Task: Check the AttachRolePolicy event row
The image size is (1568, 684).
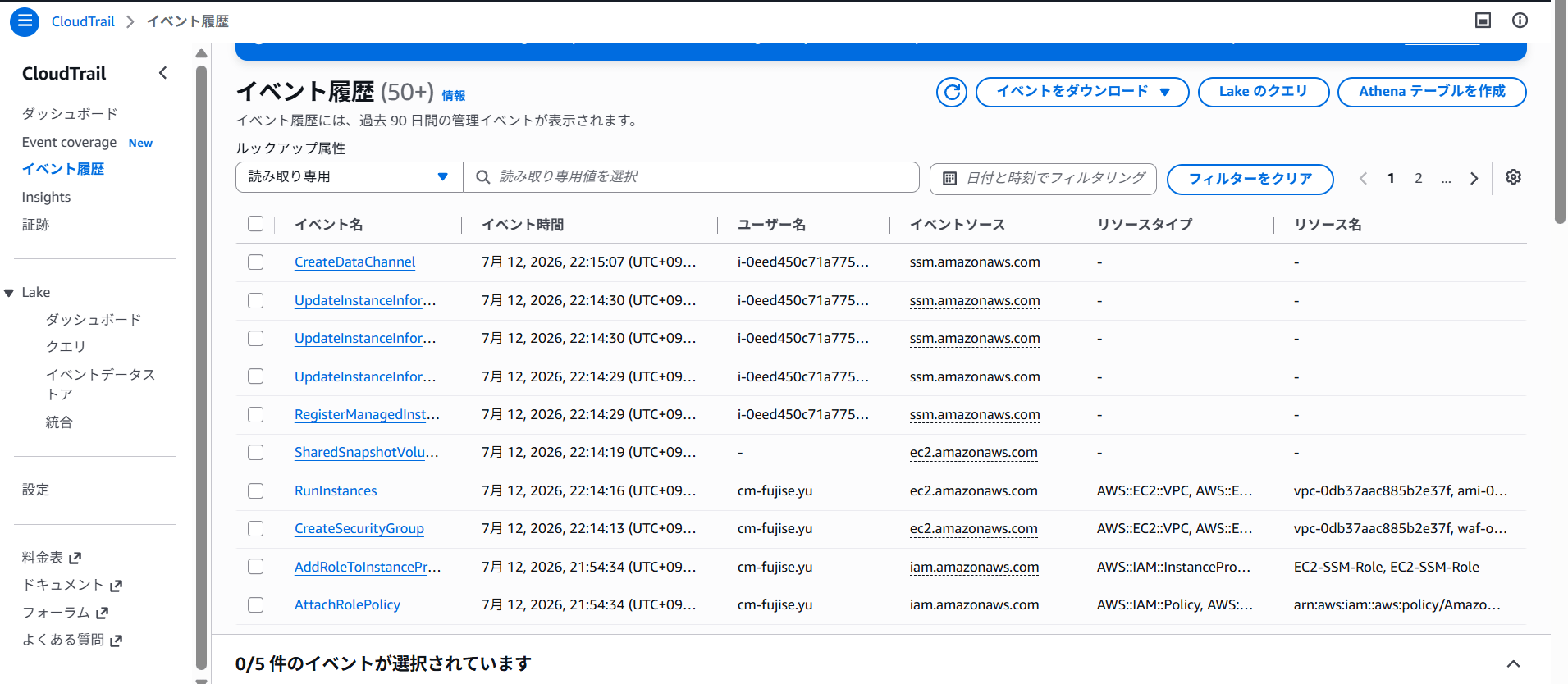Action: coord(256,604)
